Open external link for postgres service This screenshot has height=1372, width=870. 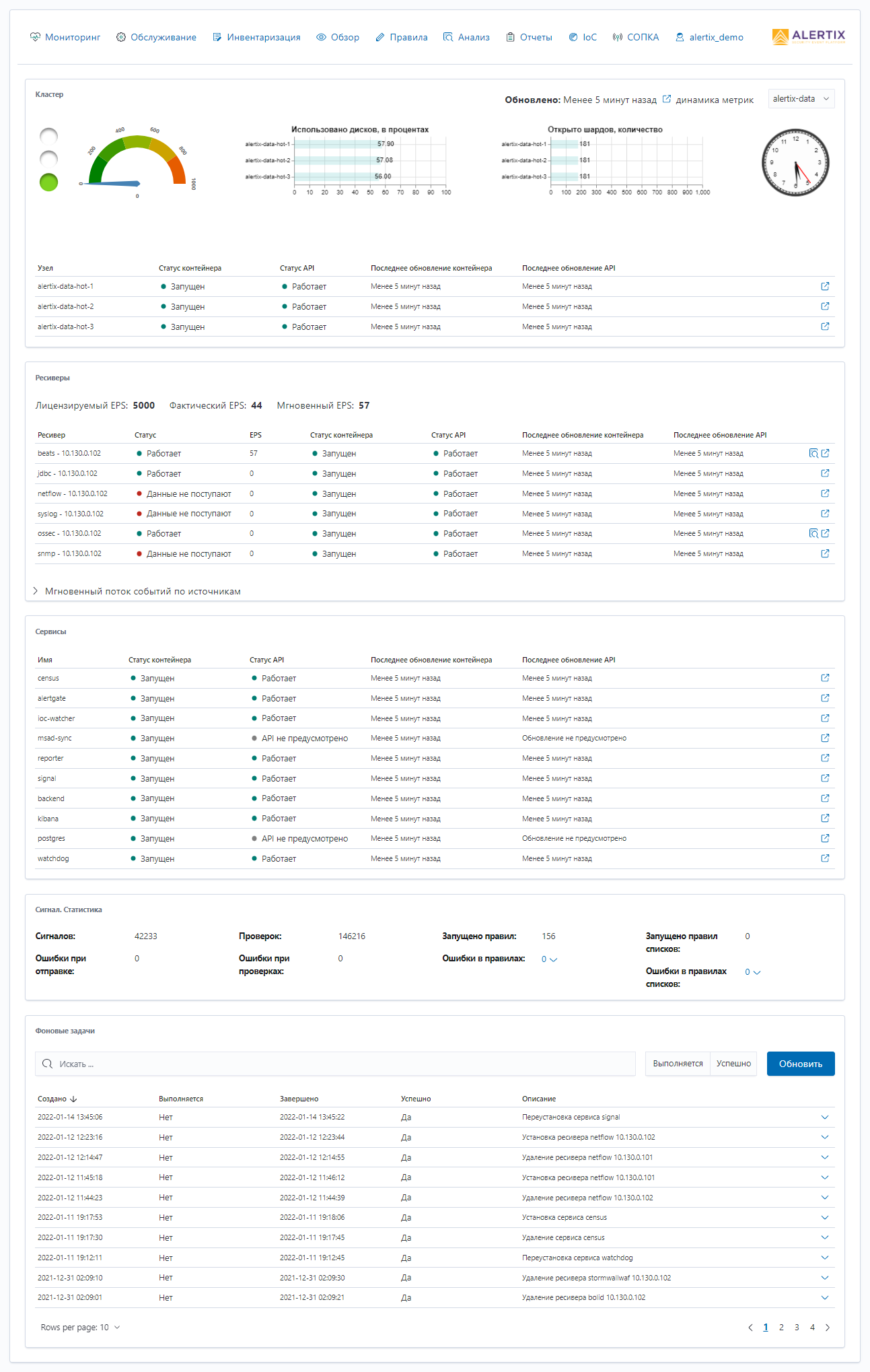pos(825,838)
